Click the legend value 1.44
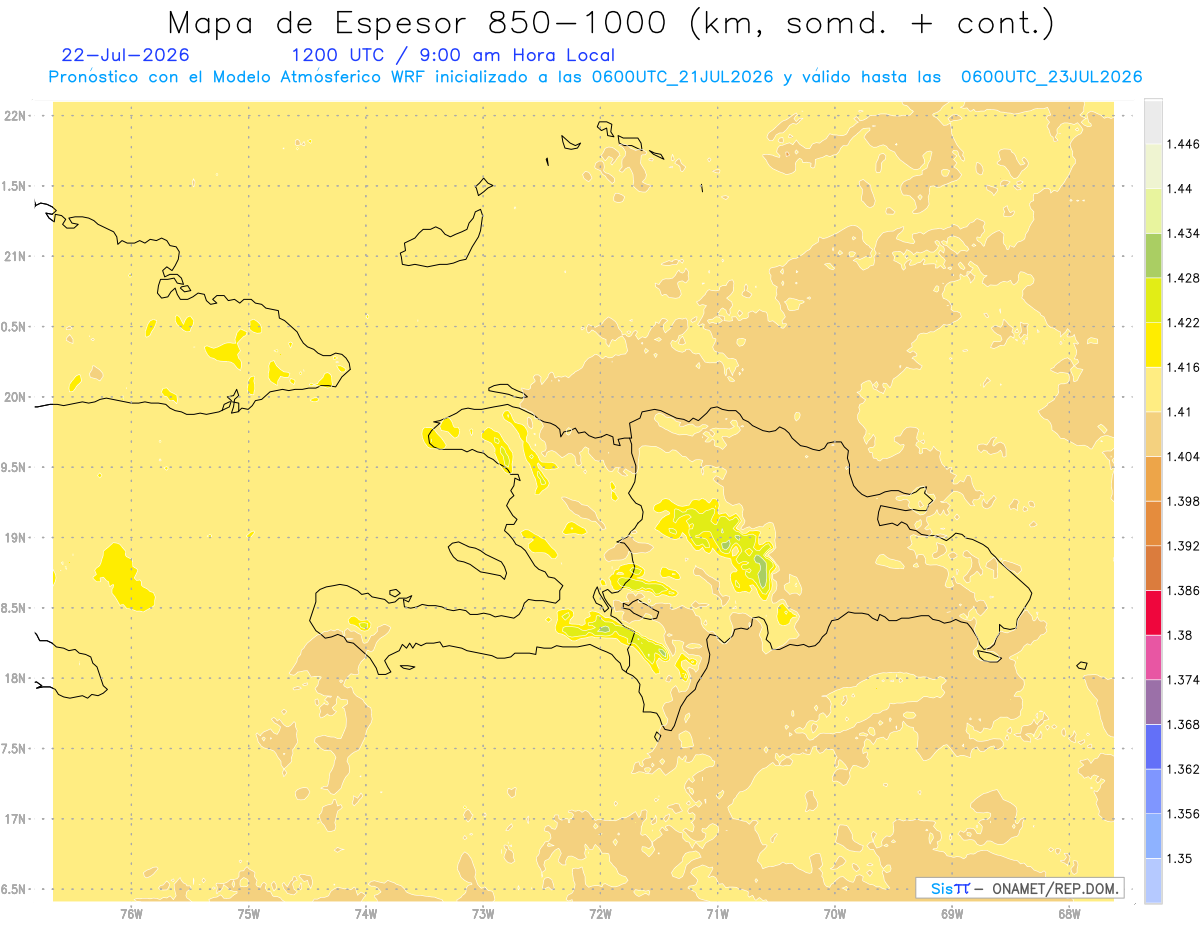 (1179, 189)
